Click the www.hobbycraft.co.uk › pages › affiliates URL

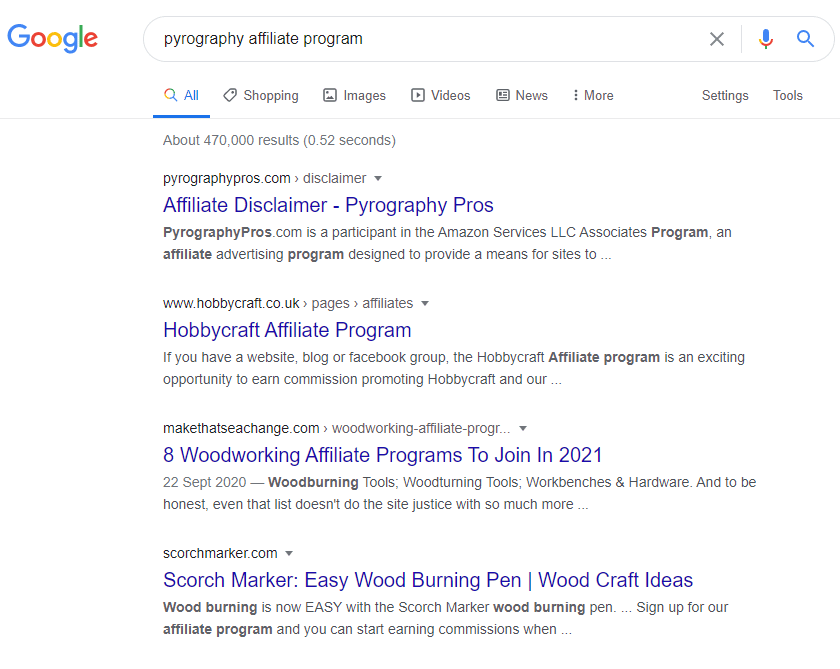pyautogui.click(x=288, y=303)
